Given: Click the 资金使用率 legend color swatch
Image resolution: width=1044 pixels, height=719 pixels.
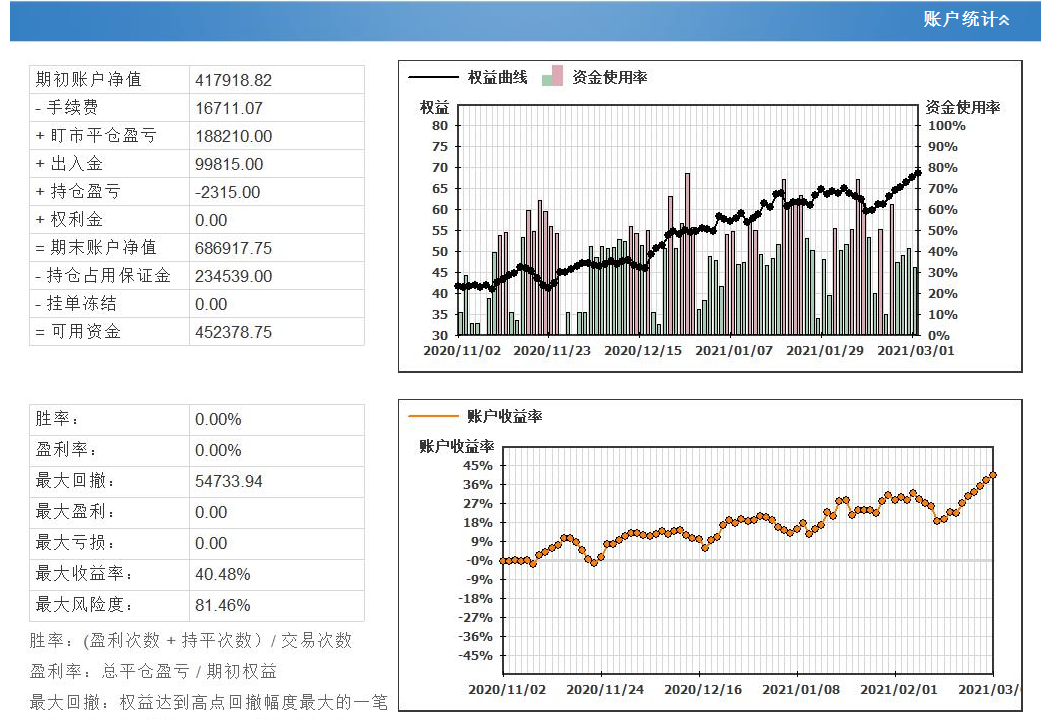Looking at the screenshot, I should (x=553, y=76).
